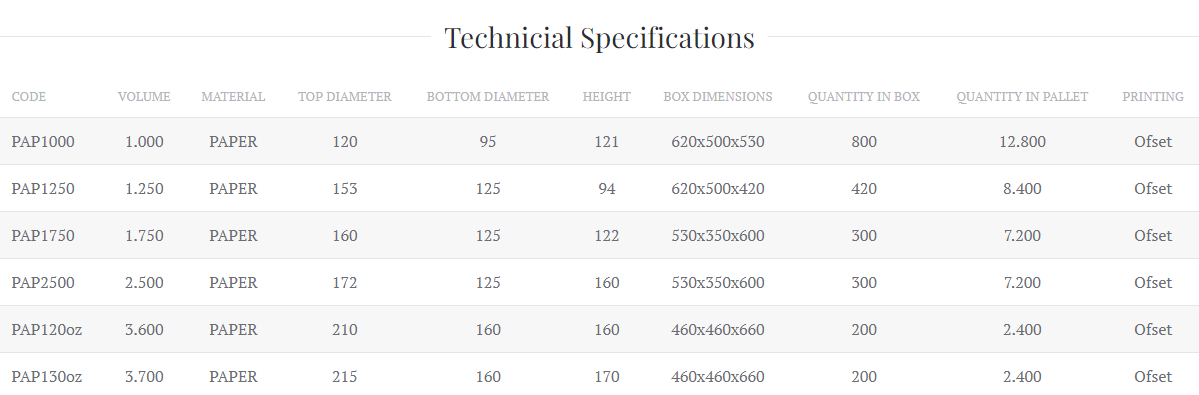Select the 3.700 volume value

[x=145, y=377]
